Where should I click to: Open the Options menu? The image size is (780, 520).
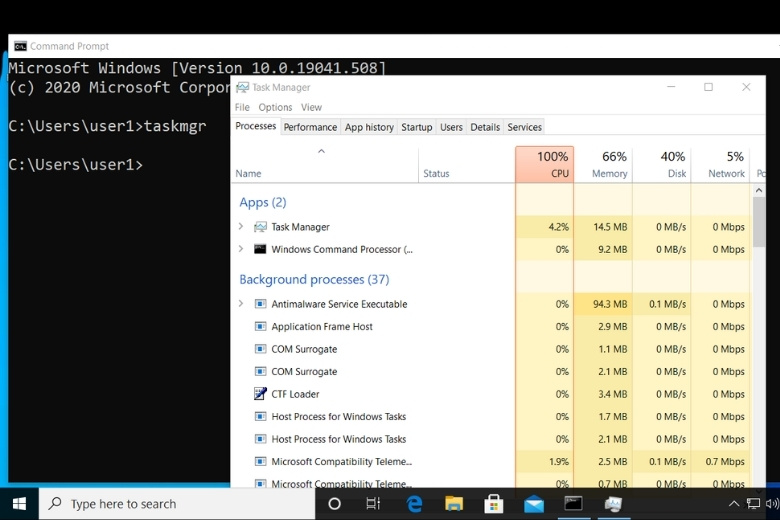(x=275, y=107)
